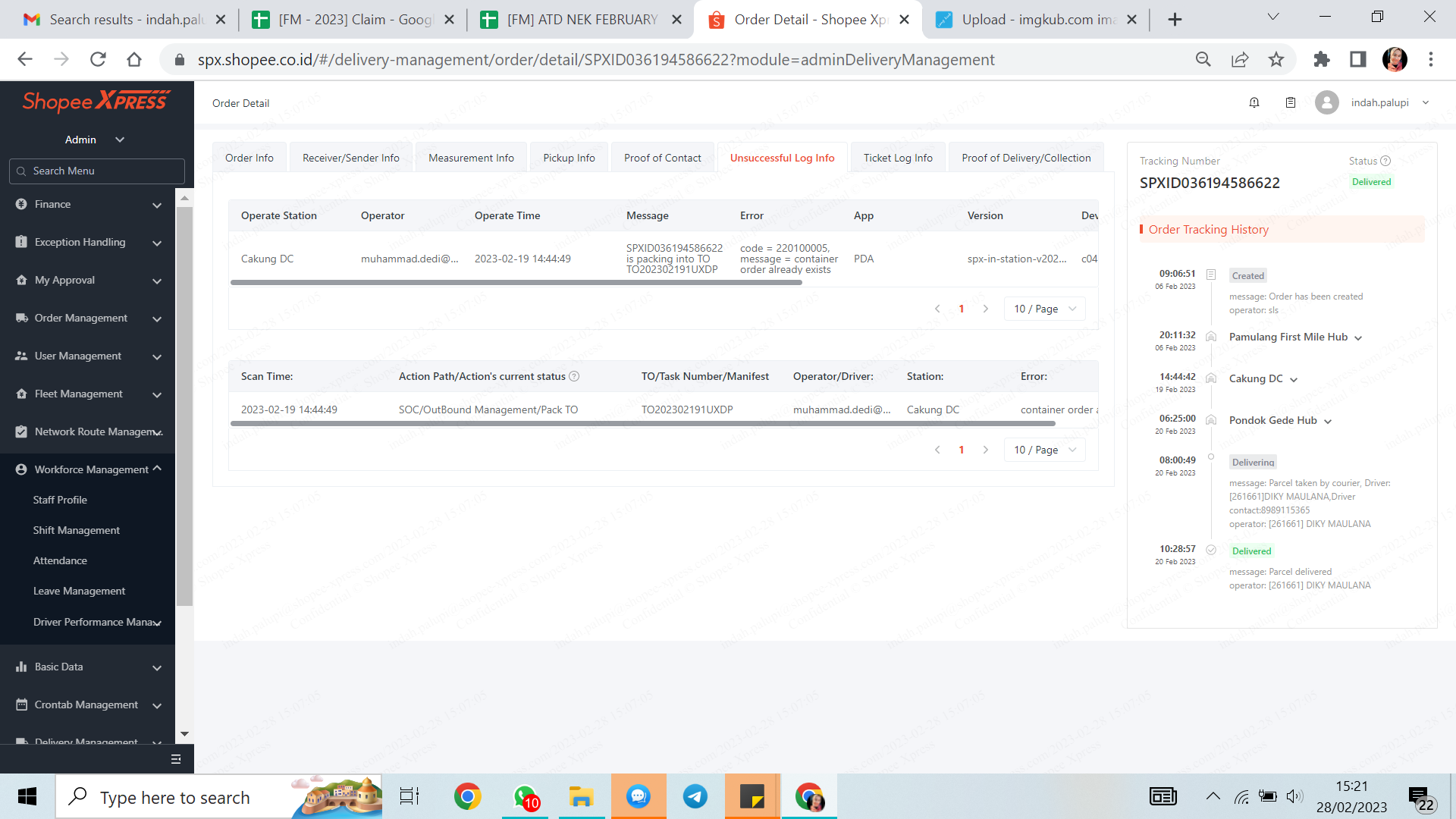Open the upper table 10 / Page dropdown
This screenshot has width=1456, height=819.
[1045, 309]
